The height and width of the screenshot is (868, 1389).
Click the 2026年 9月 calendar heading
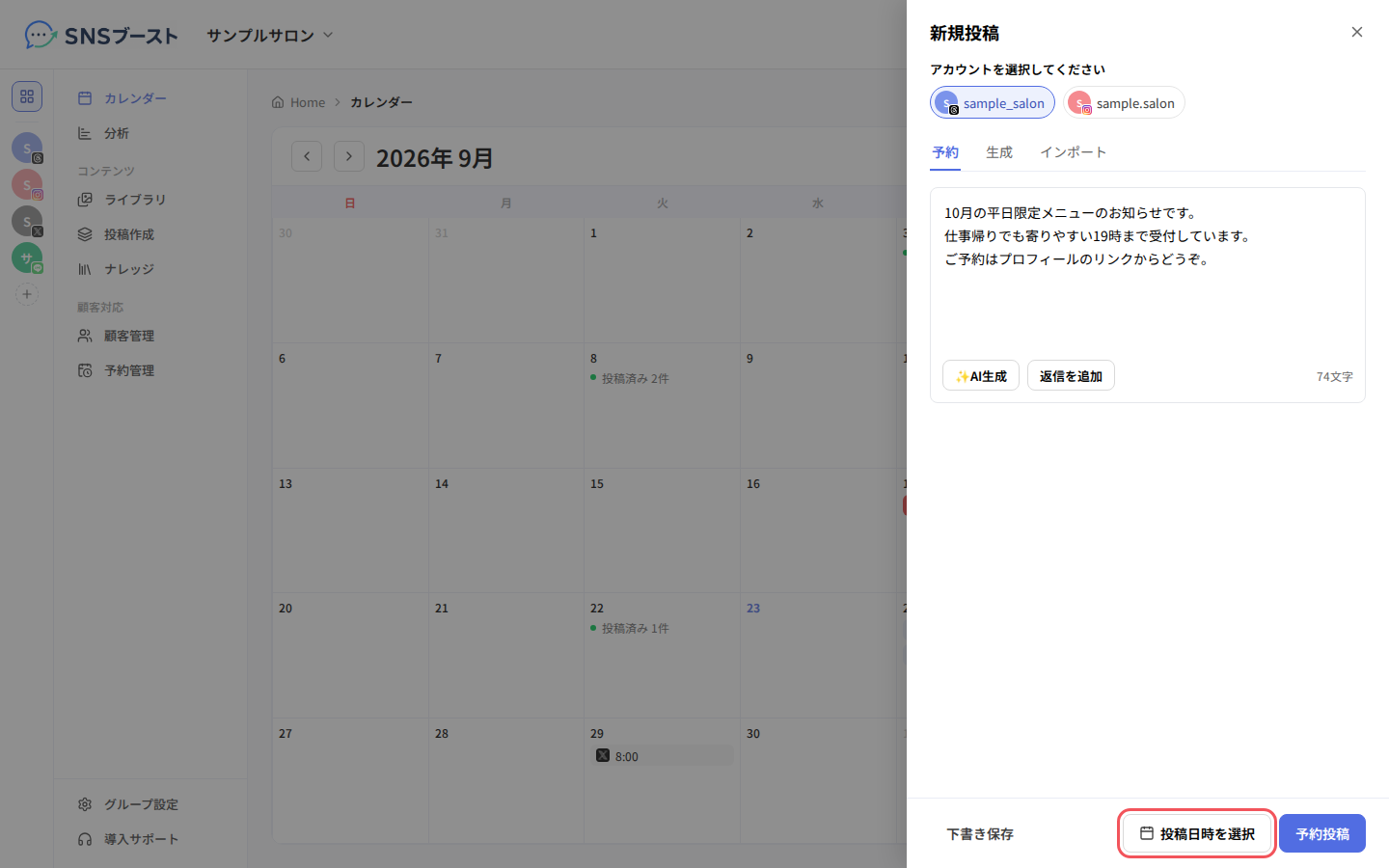pos(435,157)
